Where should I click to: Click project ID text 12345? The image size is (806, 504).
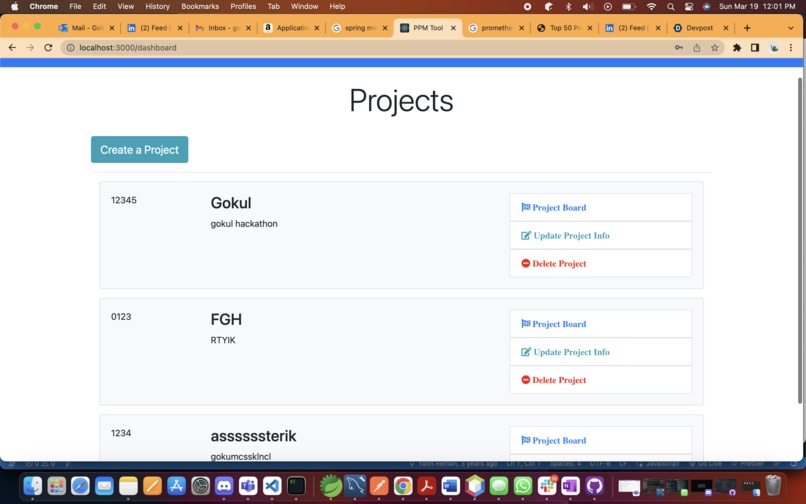point(124,201)
